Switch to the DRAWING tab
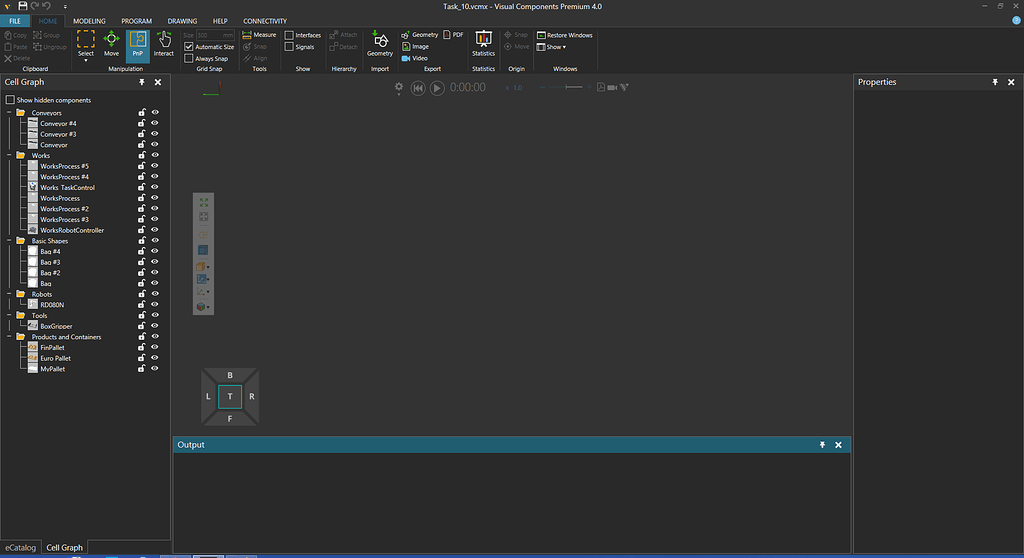 pos(182,21)
